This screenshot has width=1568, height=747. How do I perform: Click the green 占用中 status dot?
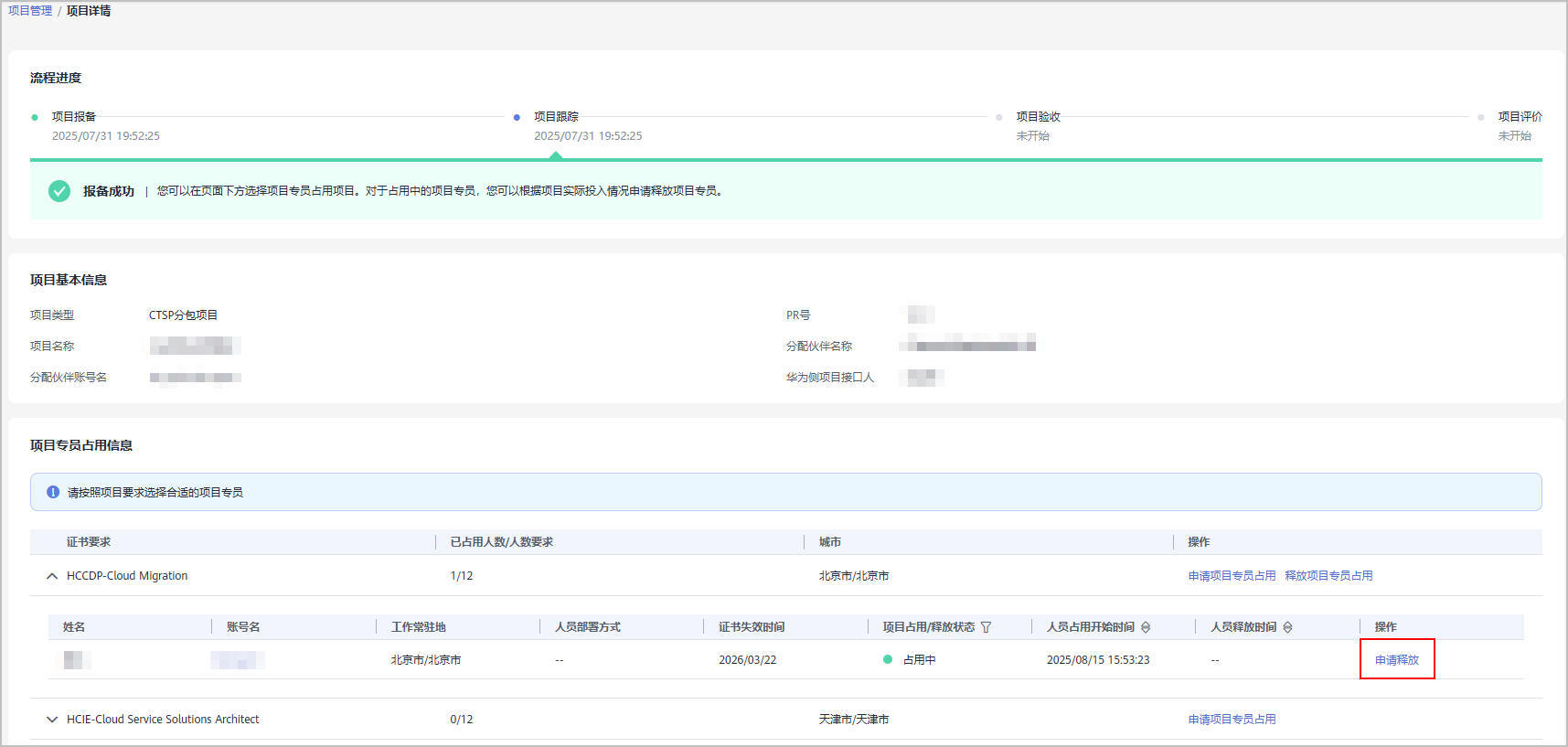tap(887, 659)
